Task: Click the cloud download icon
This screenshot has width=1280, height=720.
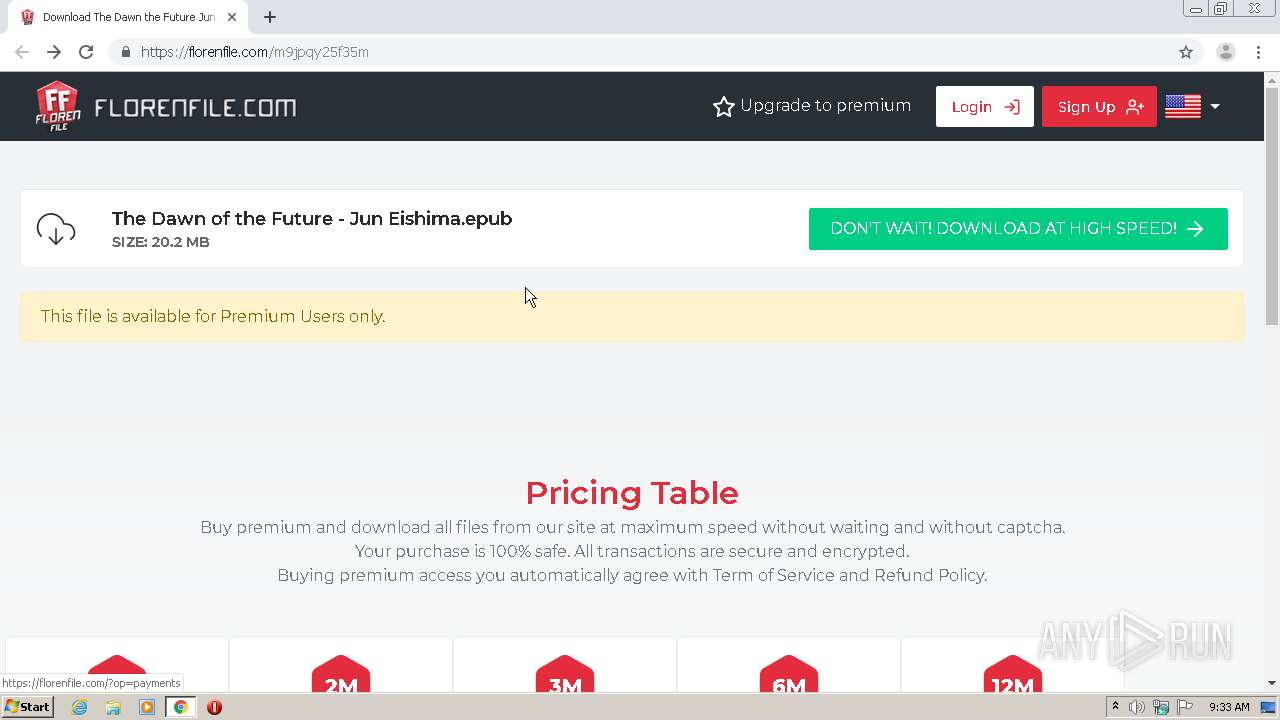Action: click(56, 229)
